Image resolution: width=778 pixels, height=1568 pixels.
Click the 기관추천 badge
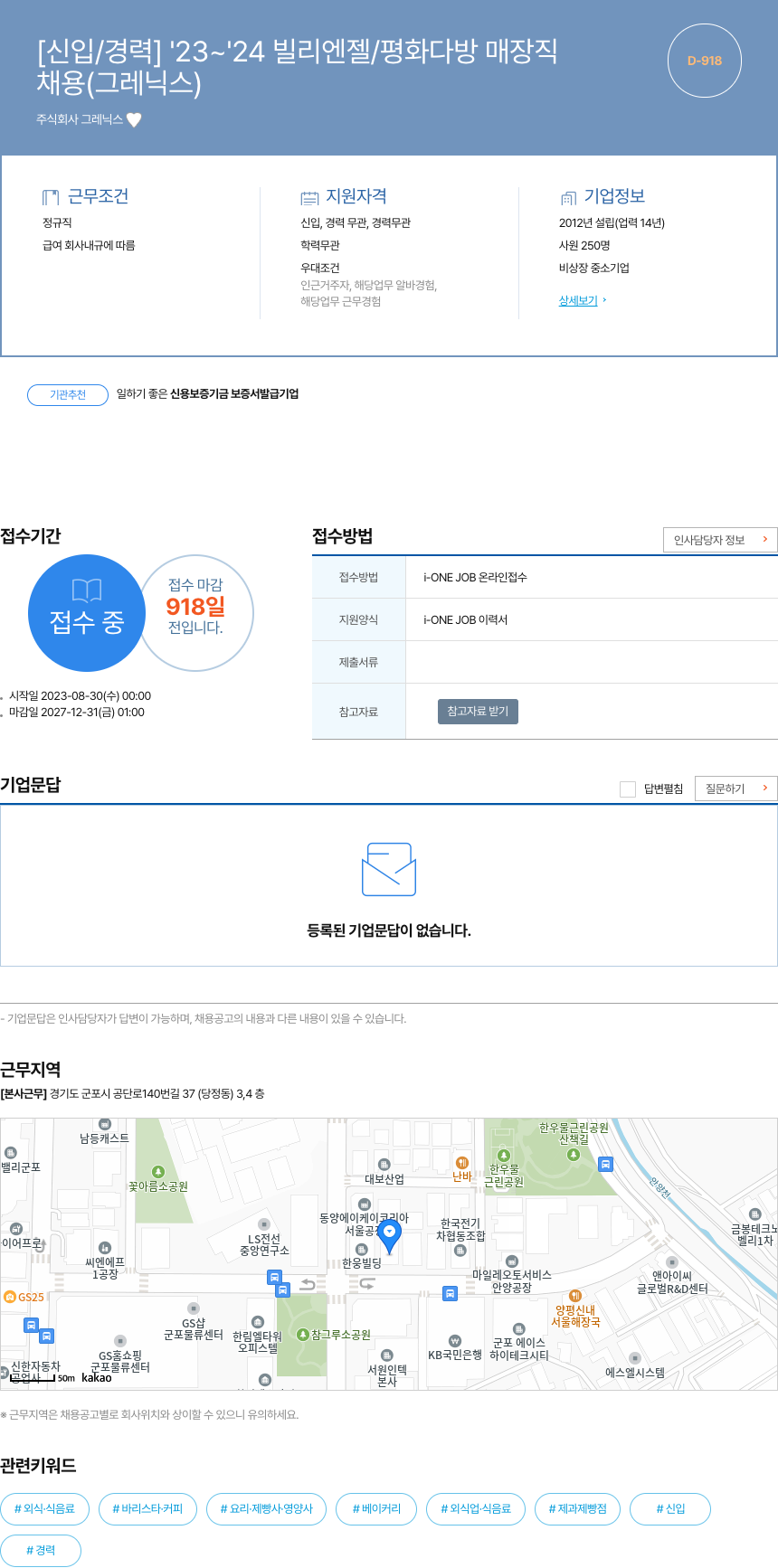[68, 394]
